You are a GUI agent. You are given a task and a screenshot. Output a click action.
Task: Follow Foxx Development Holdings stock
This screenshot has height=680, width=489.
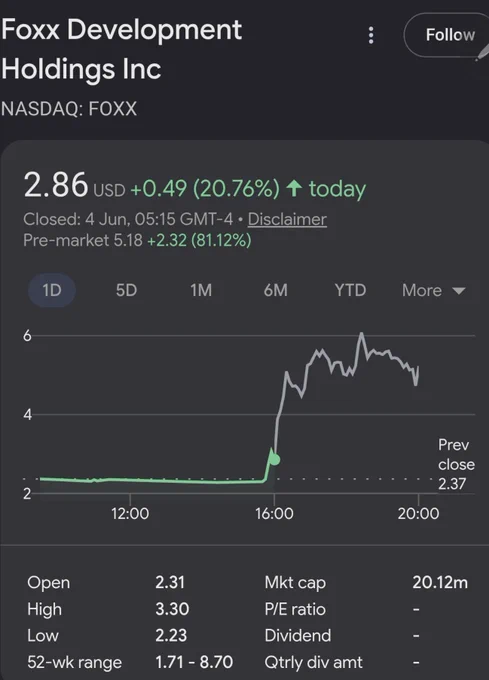448,35
